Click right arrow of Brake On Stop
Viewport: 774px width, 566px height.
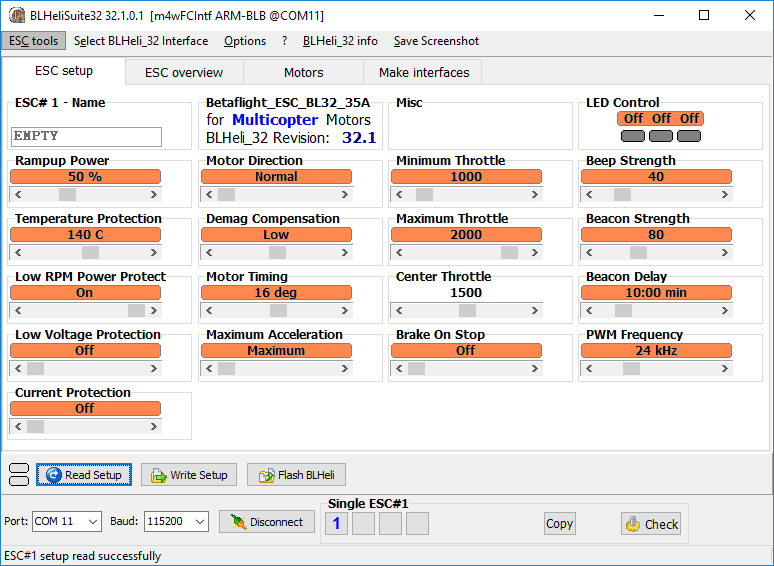click(535, 369)
